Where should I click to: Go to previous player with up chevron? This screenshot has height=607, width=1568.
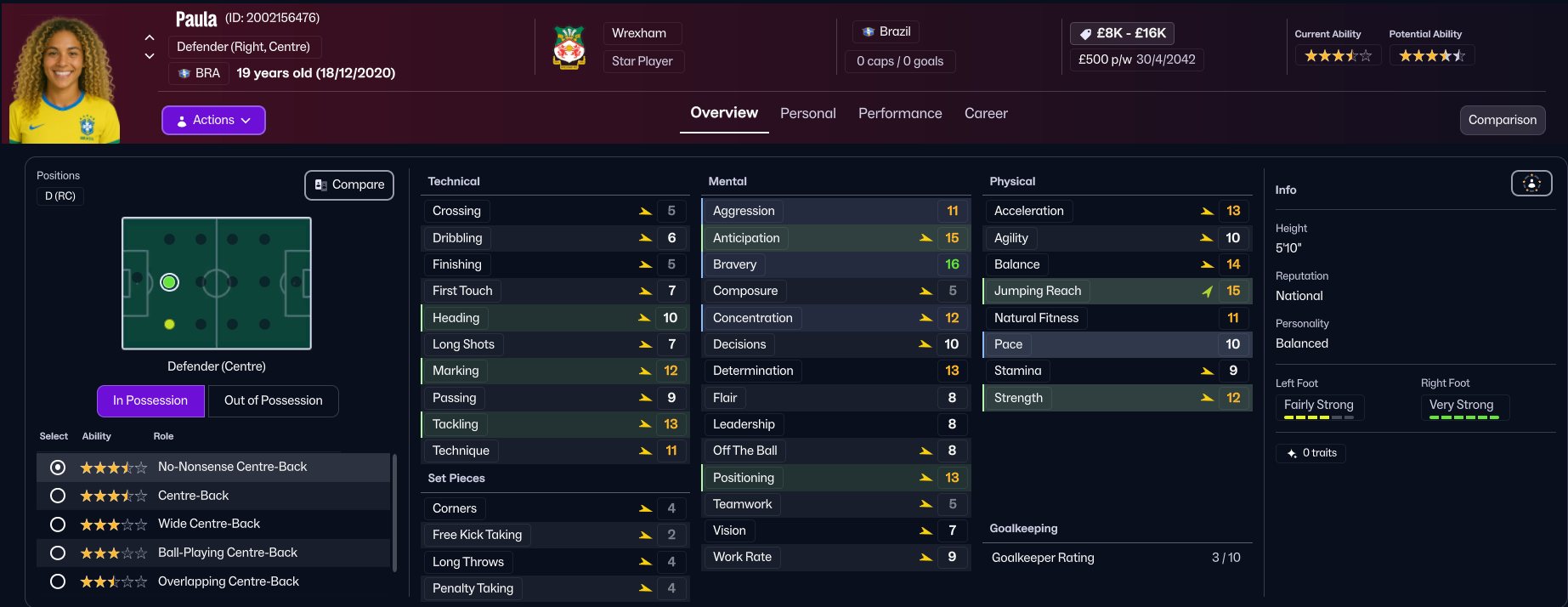tap(150, 37)
